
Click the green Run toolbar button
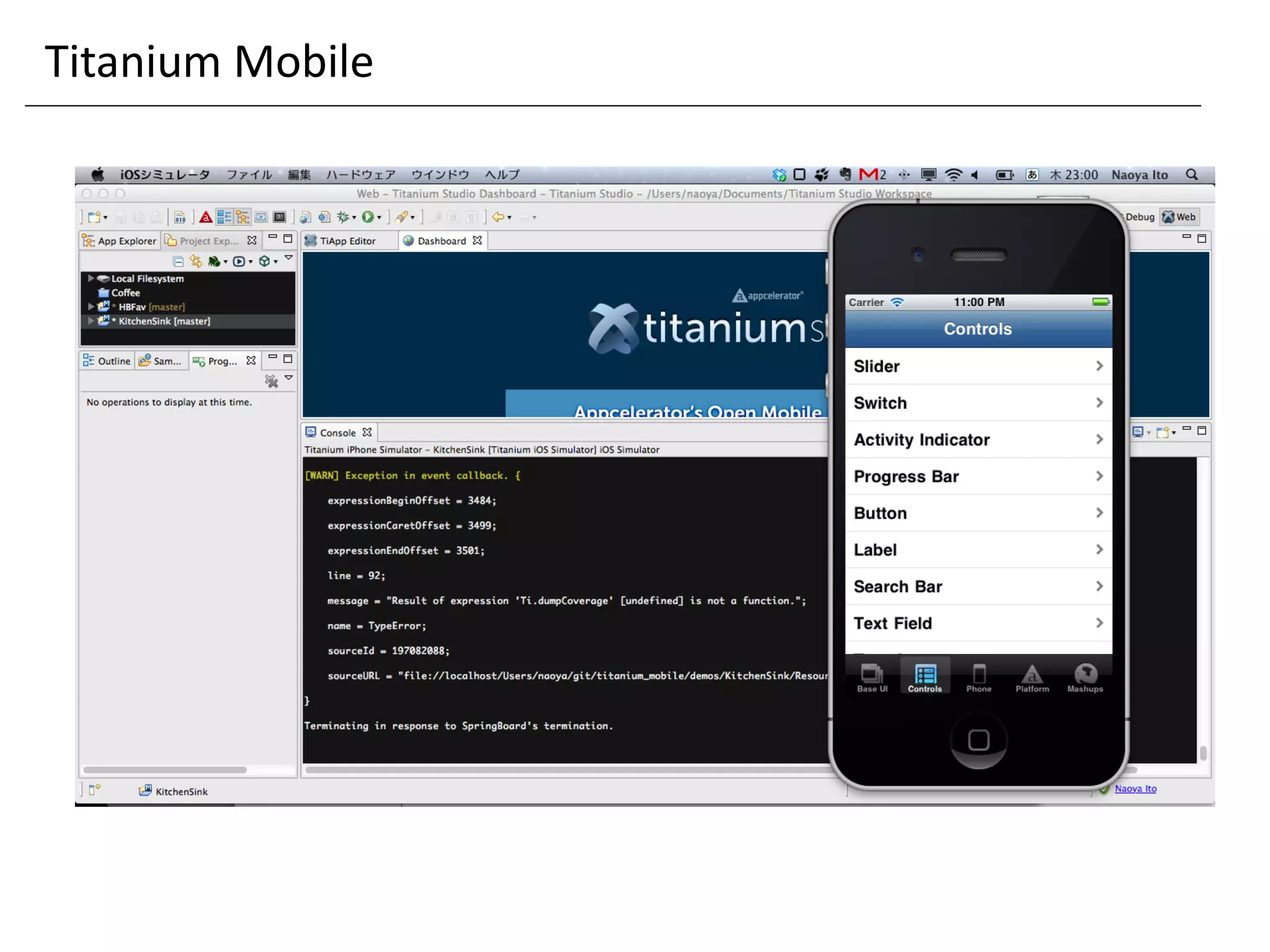(x=368, y=217)
